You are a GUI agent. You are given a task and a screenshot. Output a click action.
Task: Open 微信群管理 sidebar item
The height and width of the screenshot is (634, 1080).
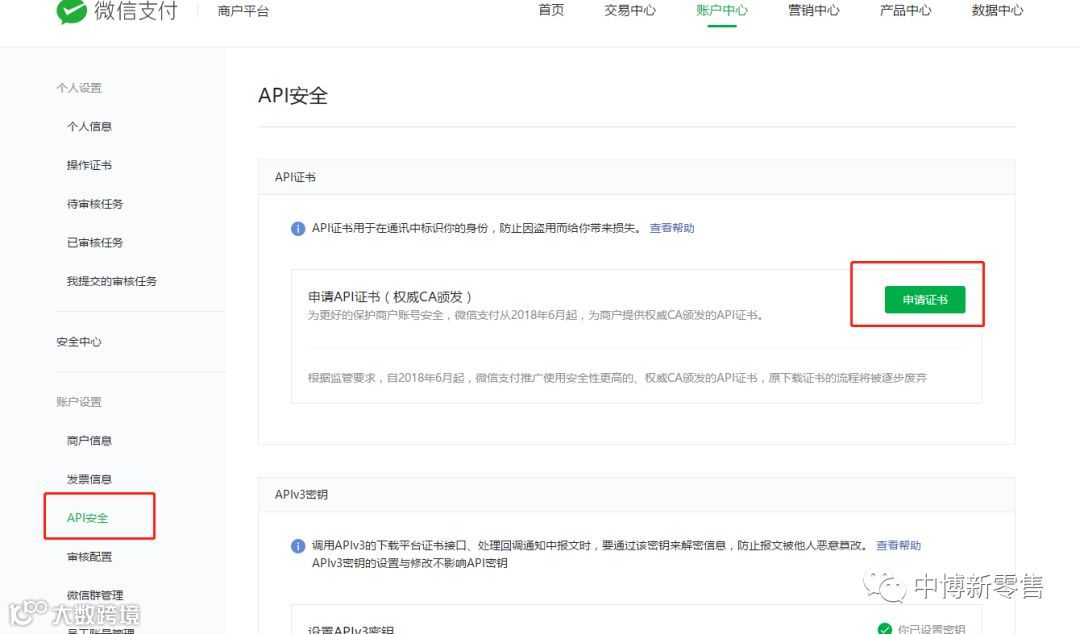94,595
